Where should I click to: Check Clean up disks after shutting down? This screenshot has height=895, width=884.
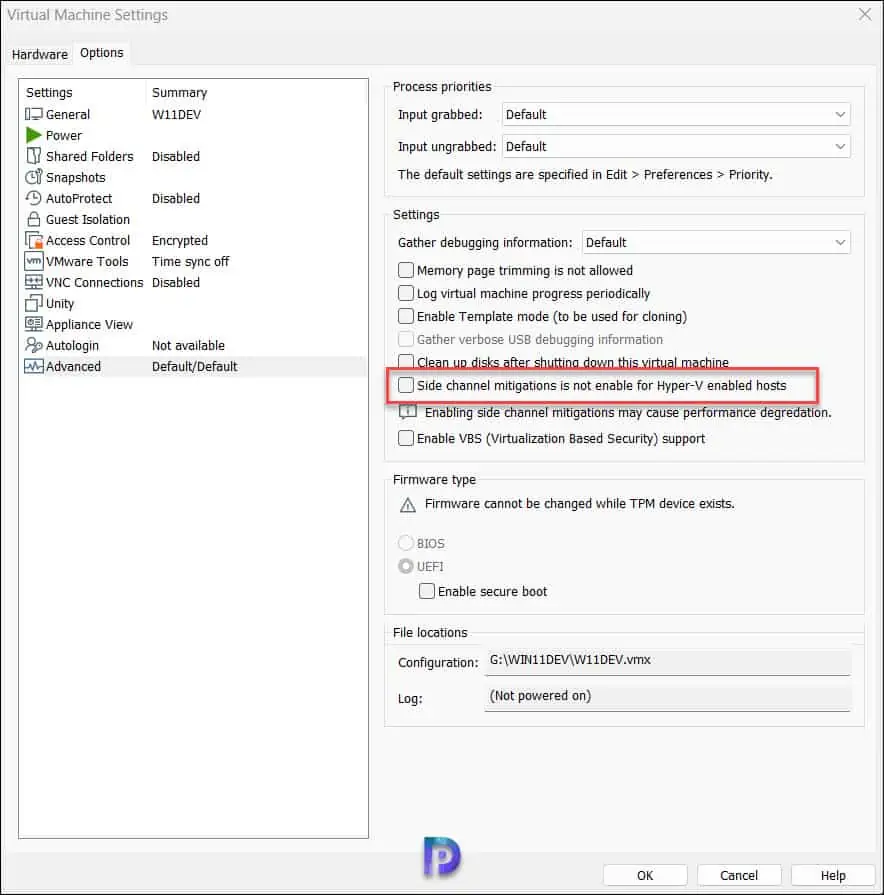click(x=406, y=361)
